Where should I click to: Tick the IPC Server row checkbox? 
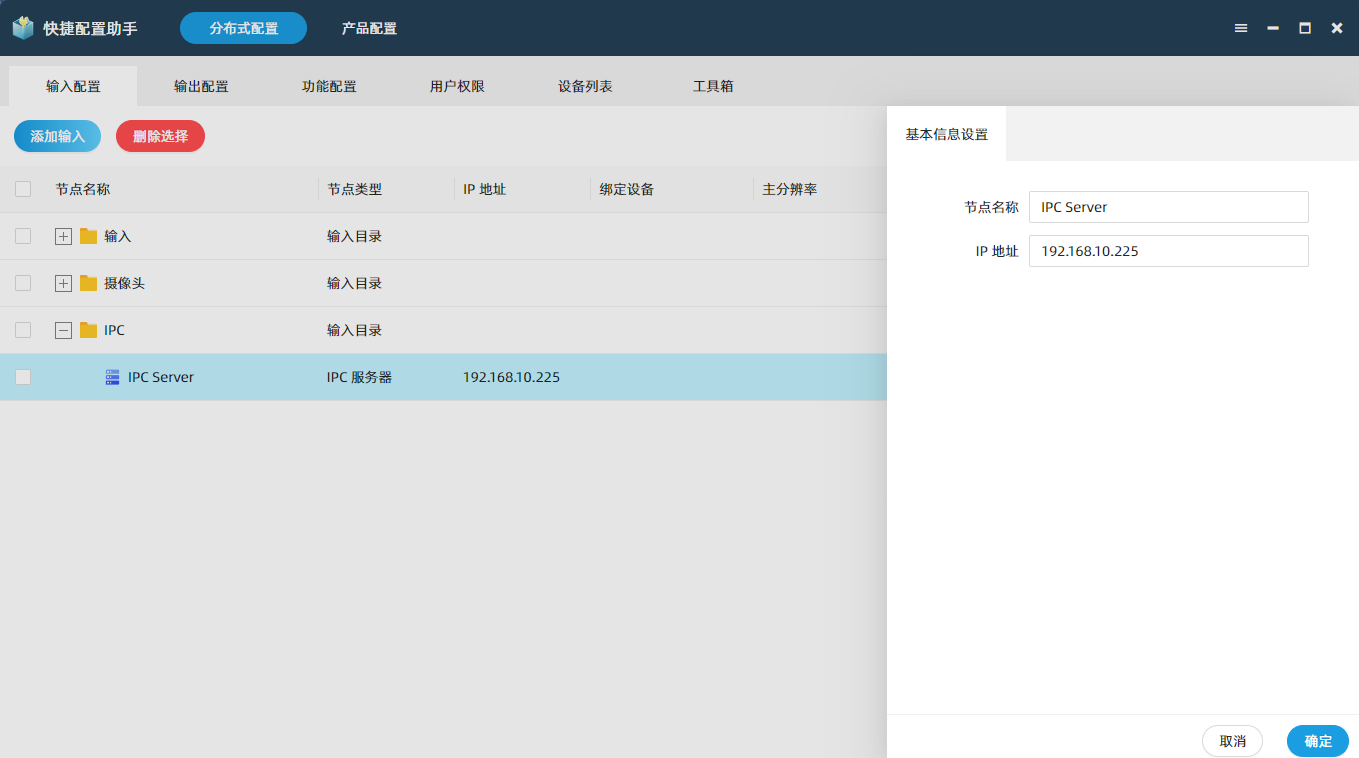(x=23, y=377)
